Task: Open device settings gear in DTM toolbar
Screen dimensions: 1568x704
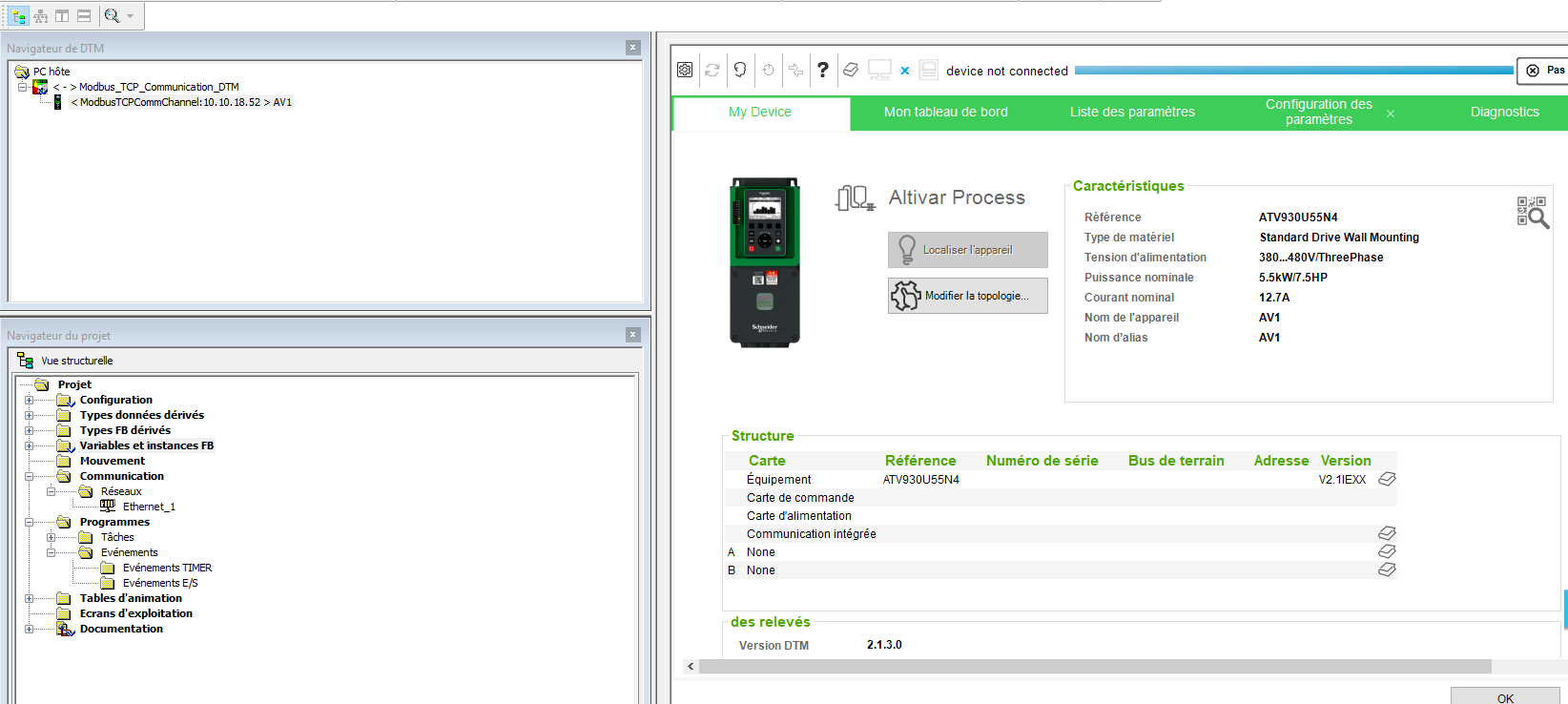Action: coord(685,70)
